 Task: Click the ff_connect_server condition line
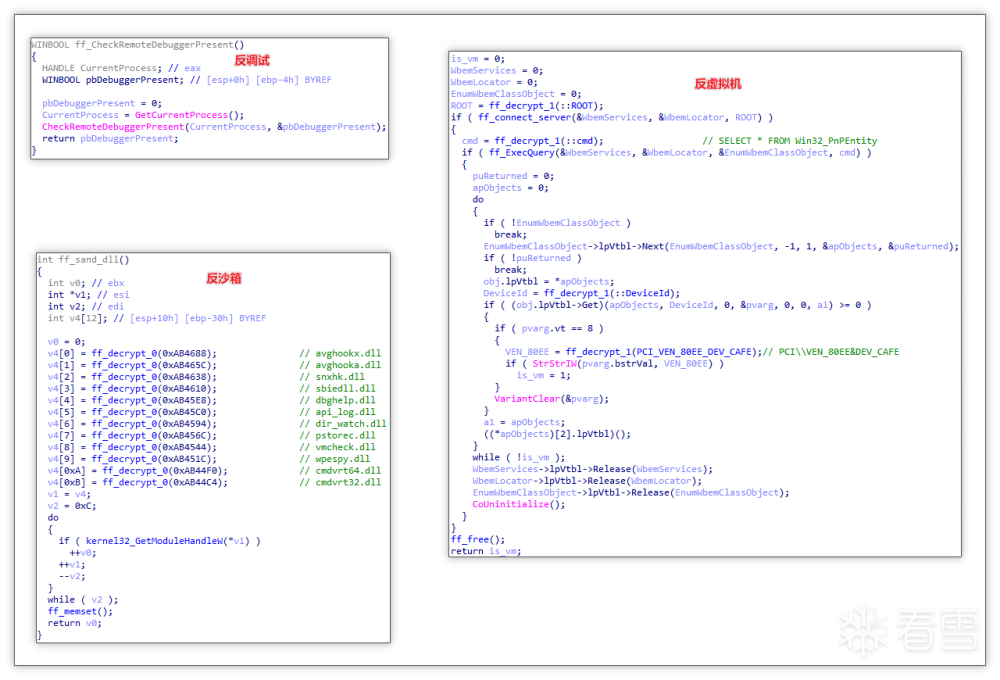coord(612,117)
